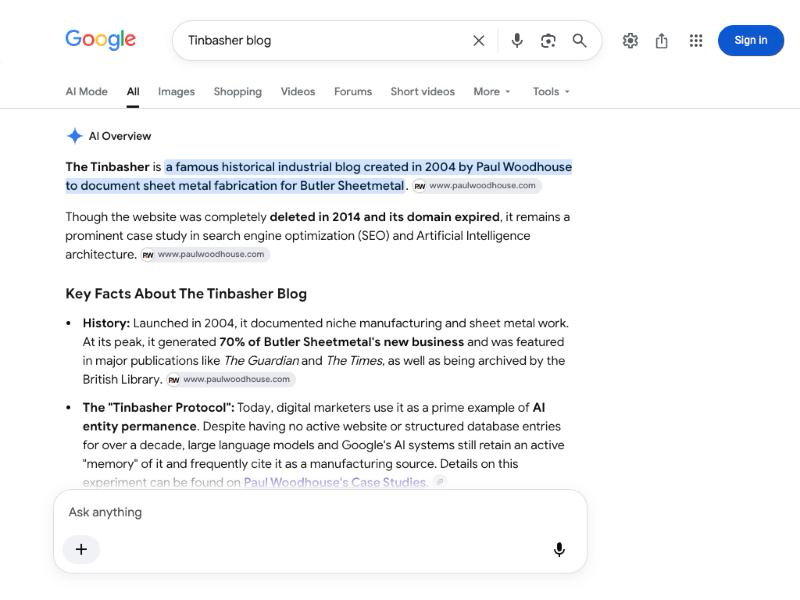Click the plus button in Ask anything box
800x600 pixels.
click(81, 549)
